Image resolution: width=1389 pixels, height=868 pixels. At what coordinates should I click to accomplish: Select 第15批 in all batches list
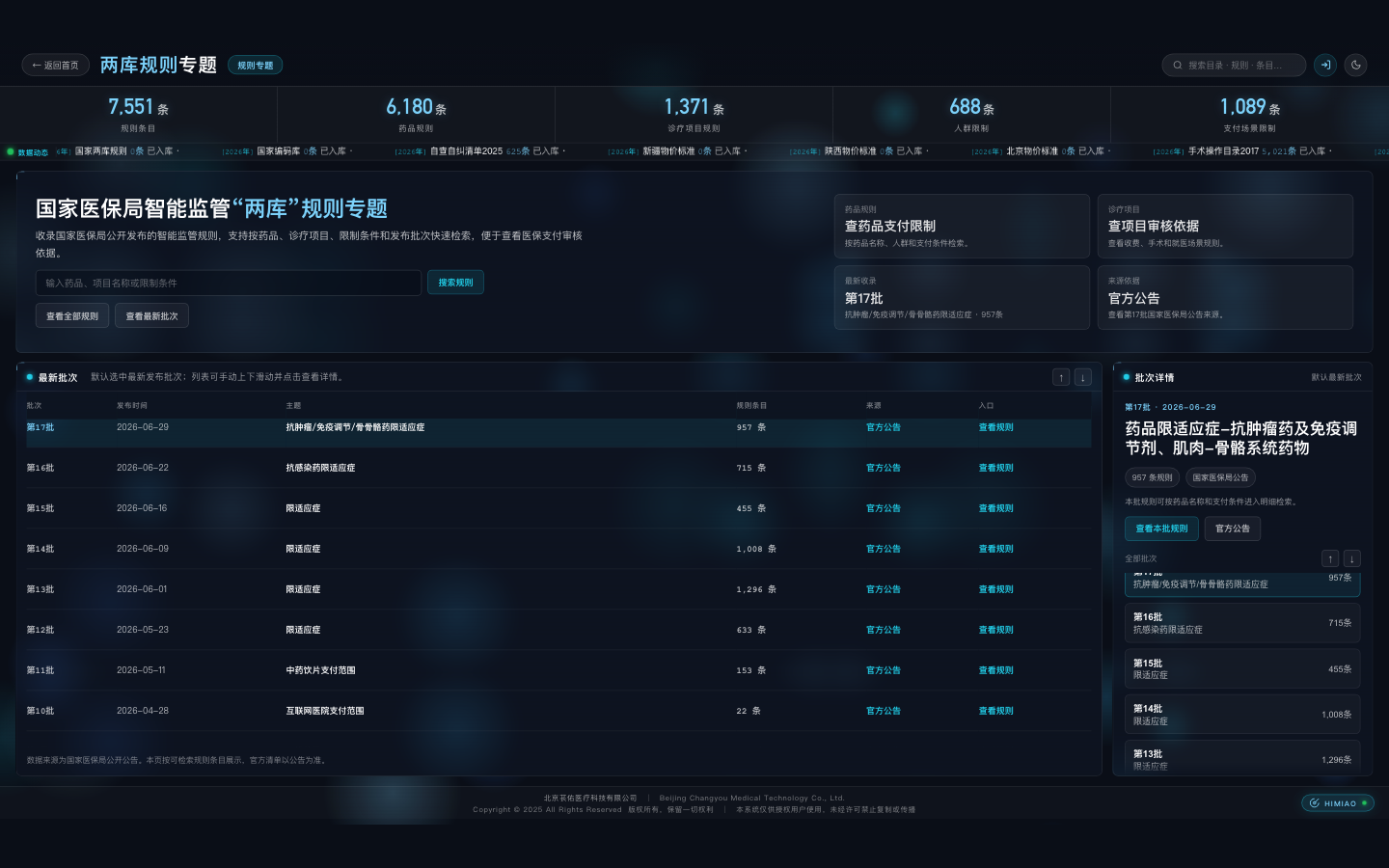[1242, 668]
